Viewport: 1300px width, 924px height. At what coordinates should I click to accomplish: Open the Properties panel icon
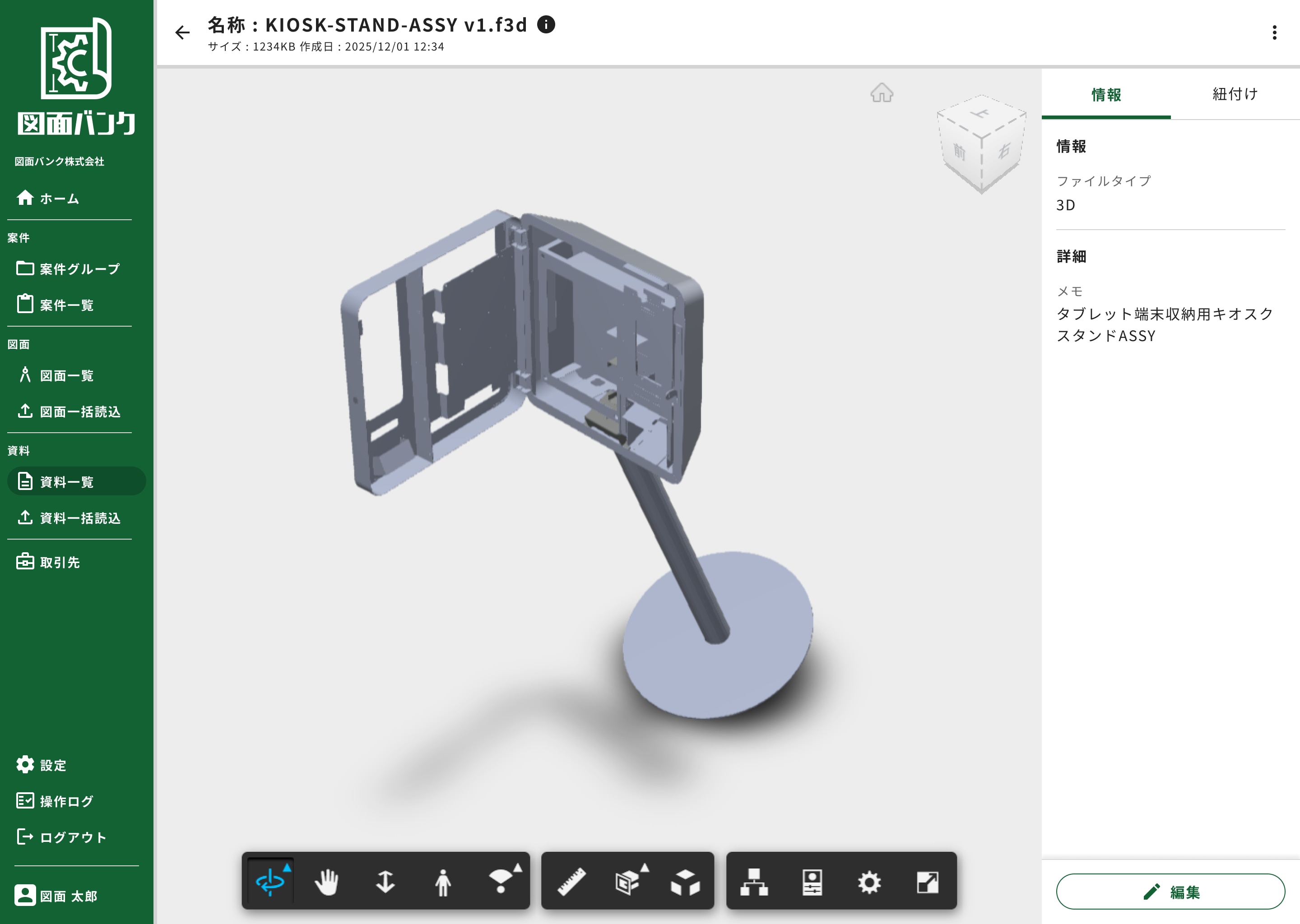coord(812,882)
